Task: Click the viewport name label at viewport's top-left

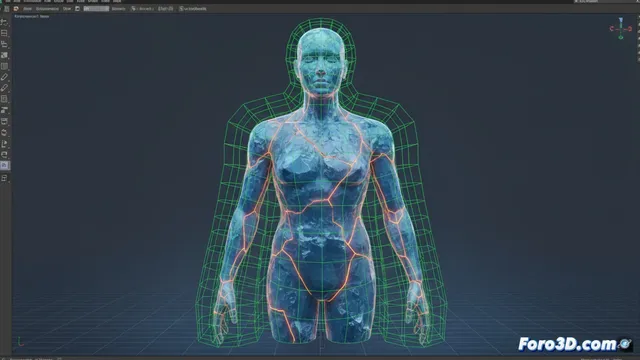Action: pyautogui.click(x=32, y=17)
